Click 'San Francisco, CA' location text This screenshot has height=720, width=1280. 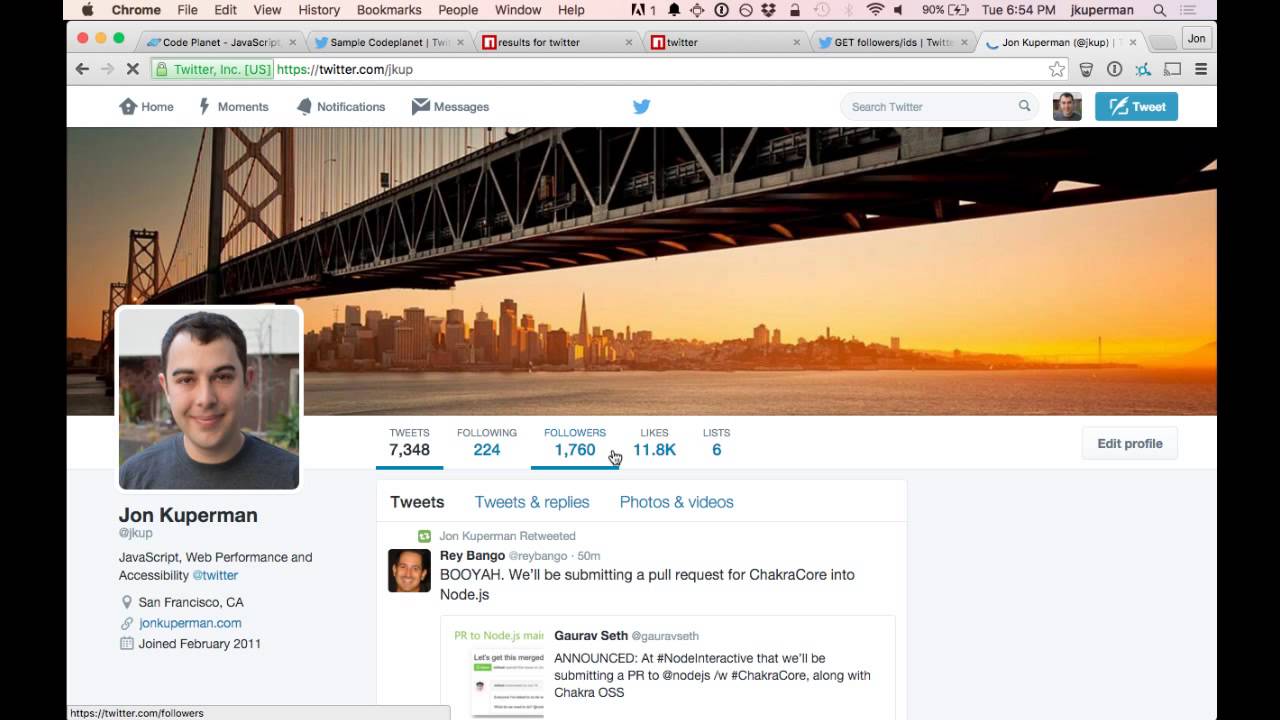191,602
